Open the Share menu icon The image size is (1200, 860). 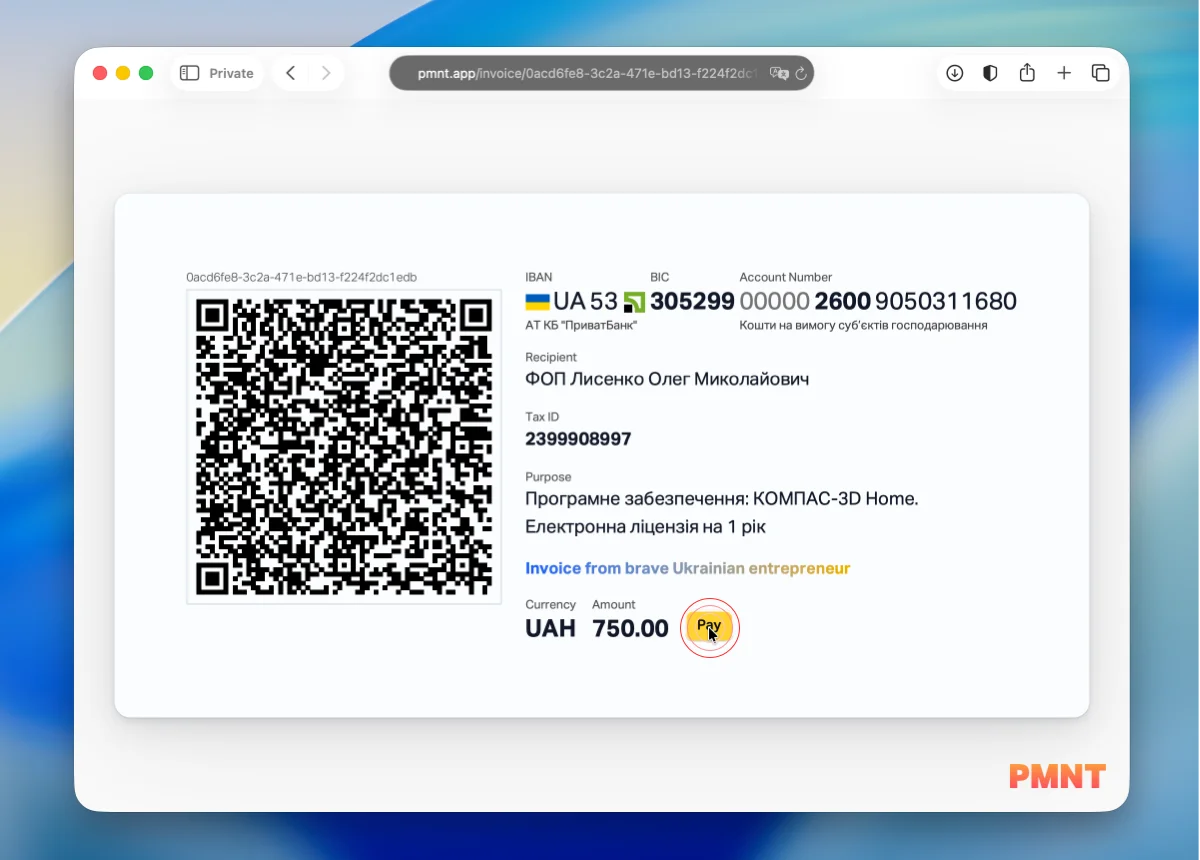1027,72
